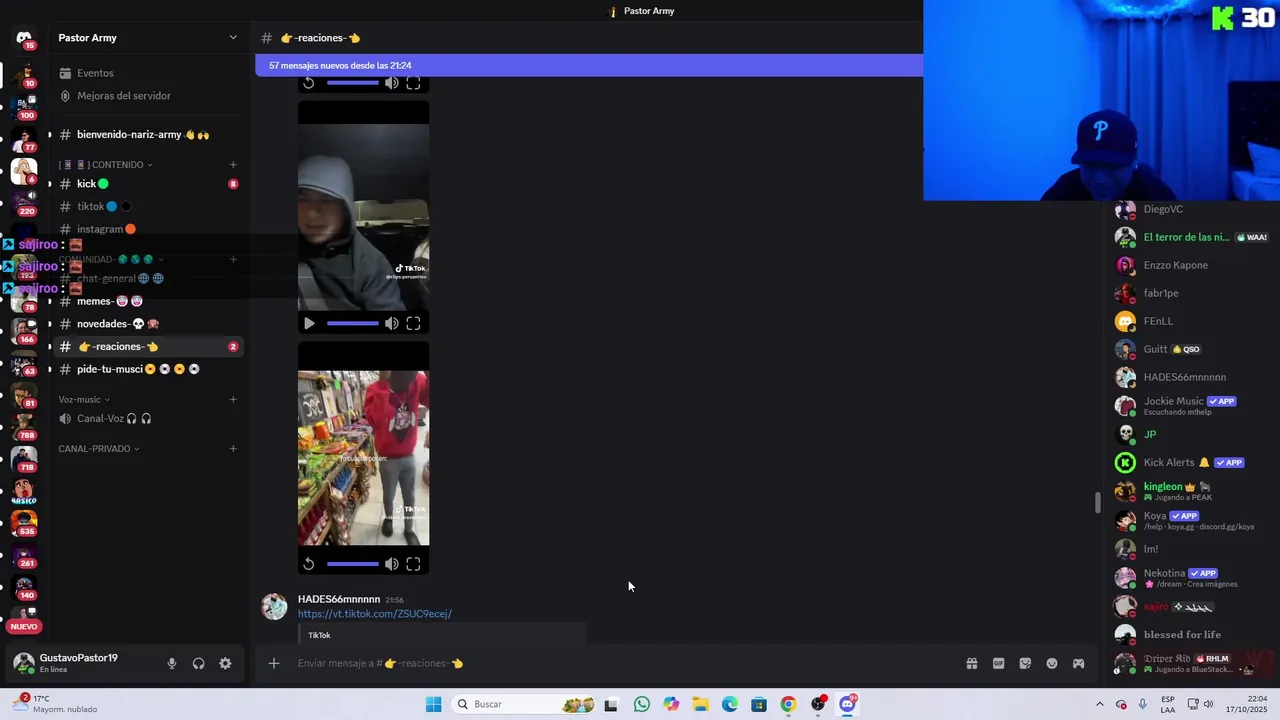Open Eventos in the server sidebar

pyautogui.click(x=148, y=73)
